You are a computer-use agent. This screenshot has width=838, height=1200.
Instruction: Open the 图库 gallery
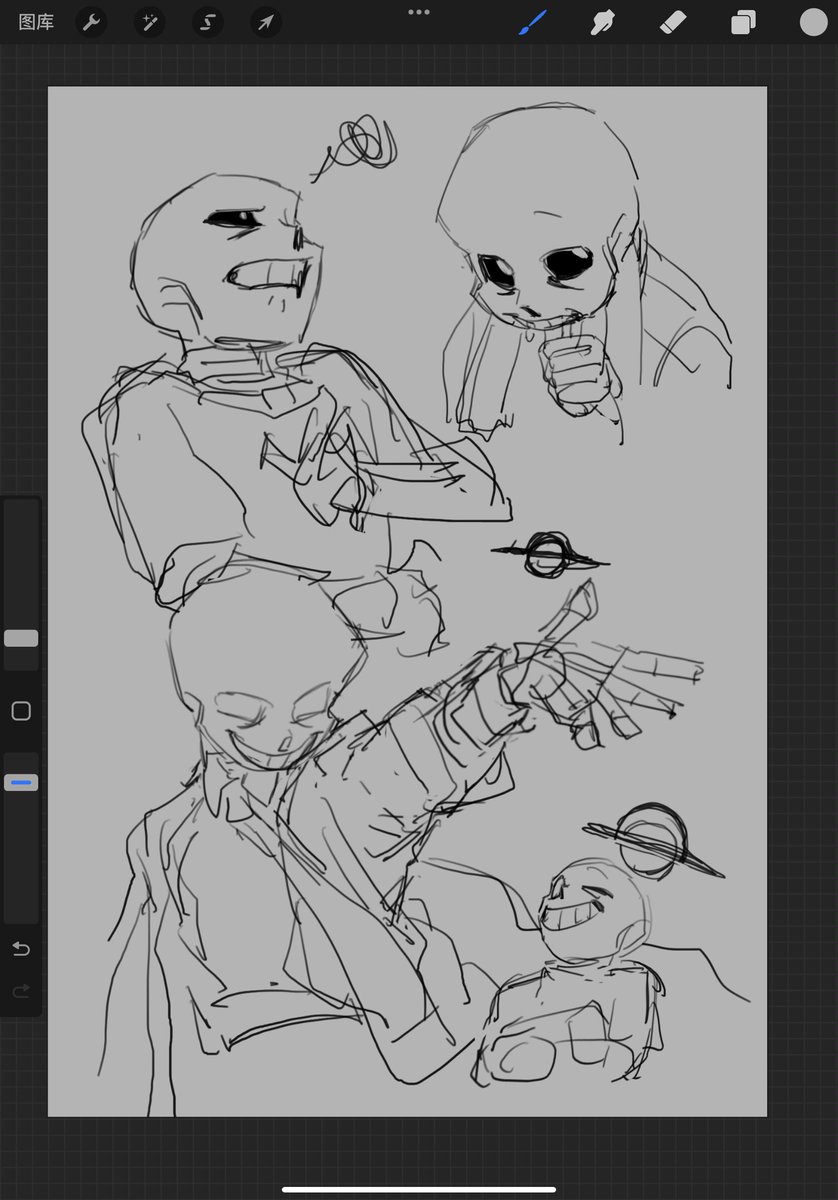(36, 22)
